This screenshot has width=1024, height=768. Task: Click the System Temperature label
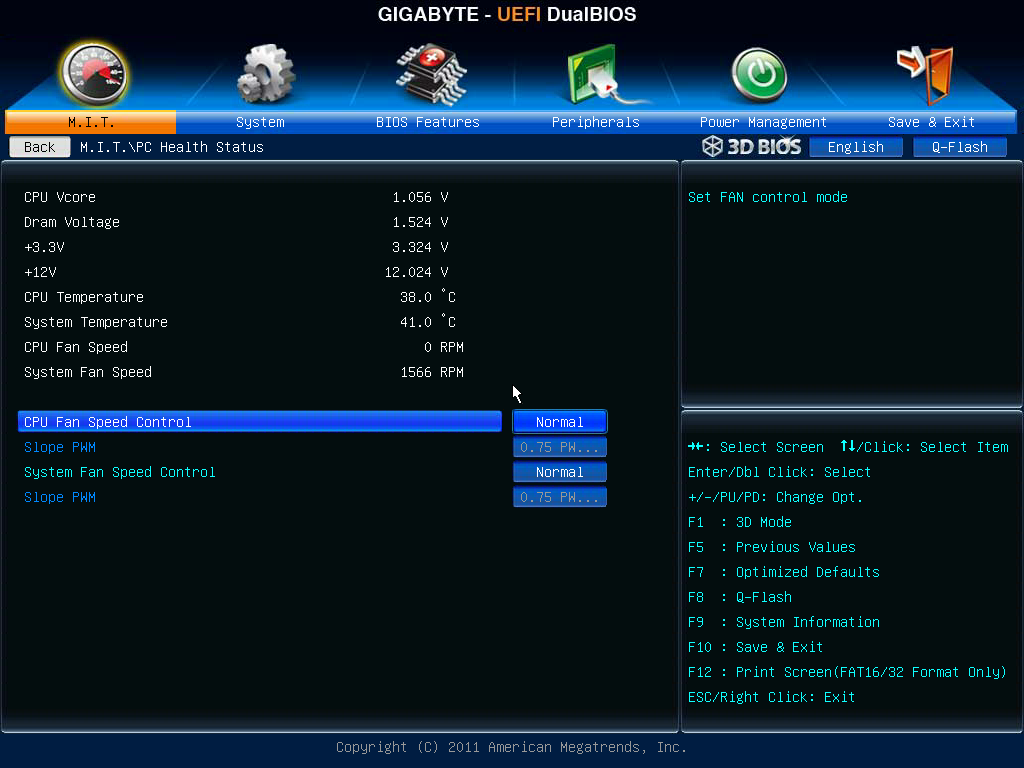click(x=96, y=322)
